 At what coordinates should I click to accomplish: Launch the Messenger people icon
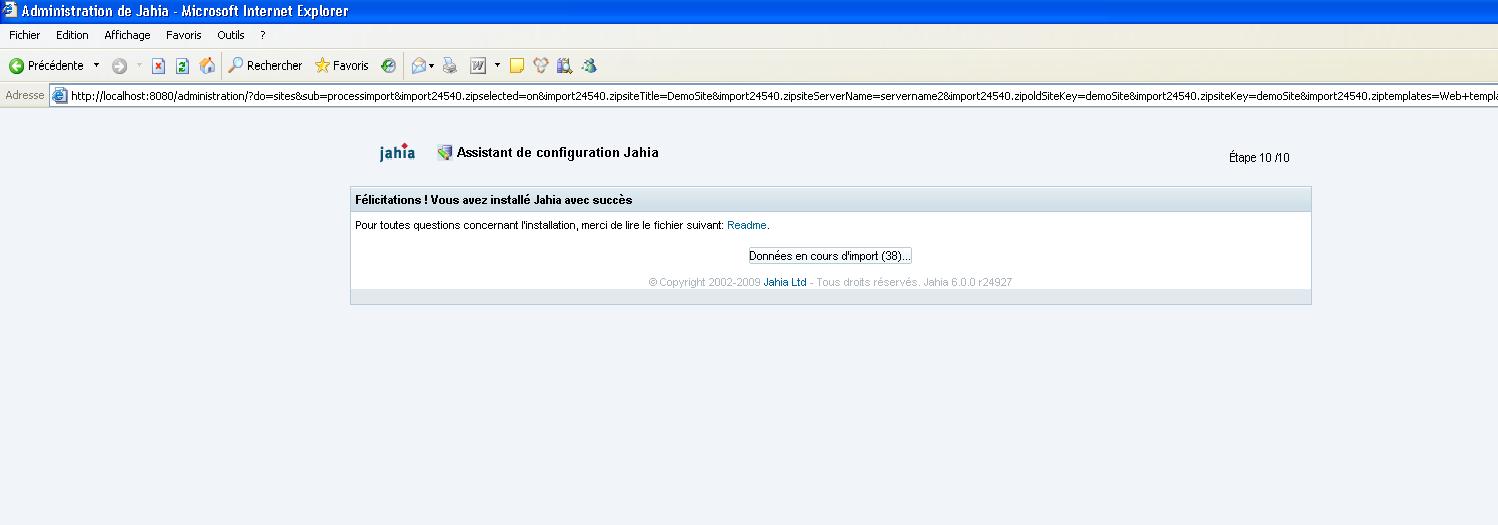point(588,66)
